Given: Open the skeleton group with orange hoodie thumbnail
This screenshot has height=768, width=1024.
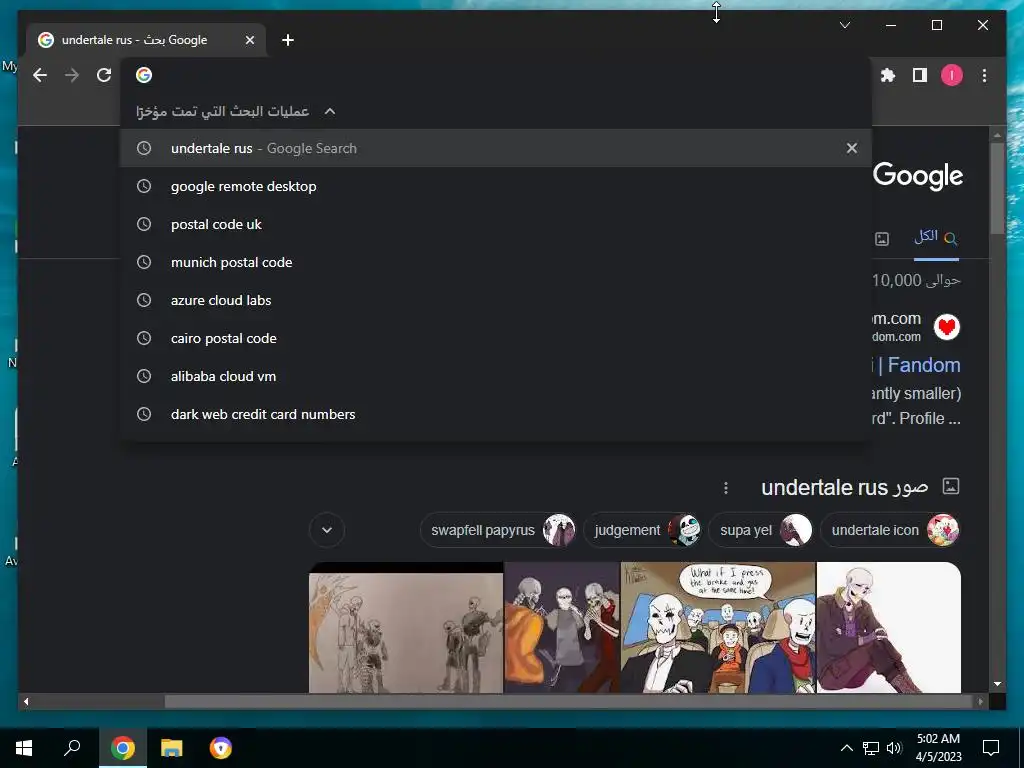Looking at the screenshot, I should tap(562, 628).
